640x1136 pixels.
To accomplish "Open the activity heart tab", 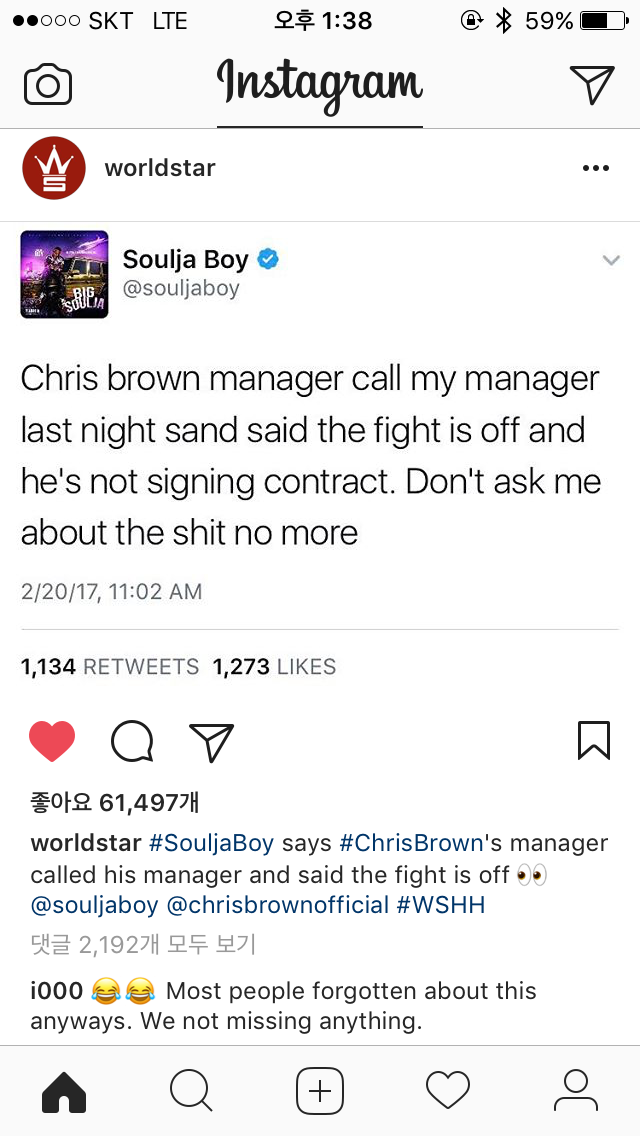I will 448,1090.
